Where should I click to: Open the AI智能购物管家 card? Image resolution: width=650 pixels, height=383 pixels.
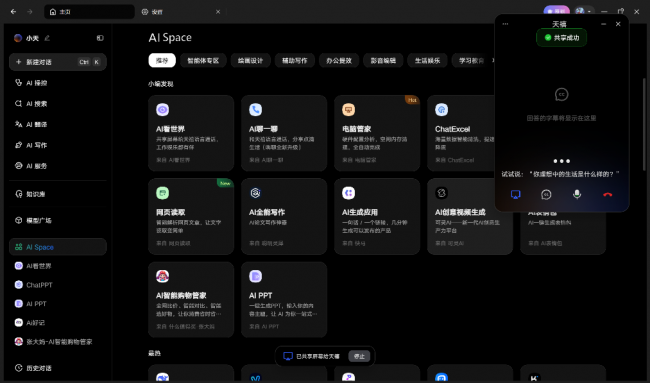[191, 300]
